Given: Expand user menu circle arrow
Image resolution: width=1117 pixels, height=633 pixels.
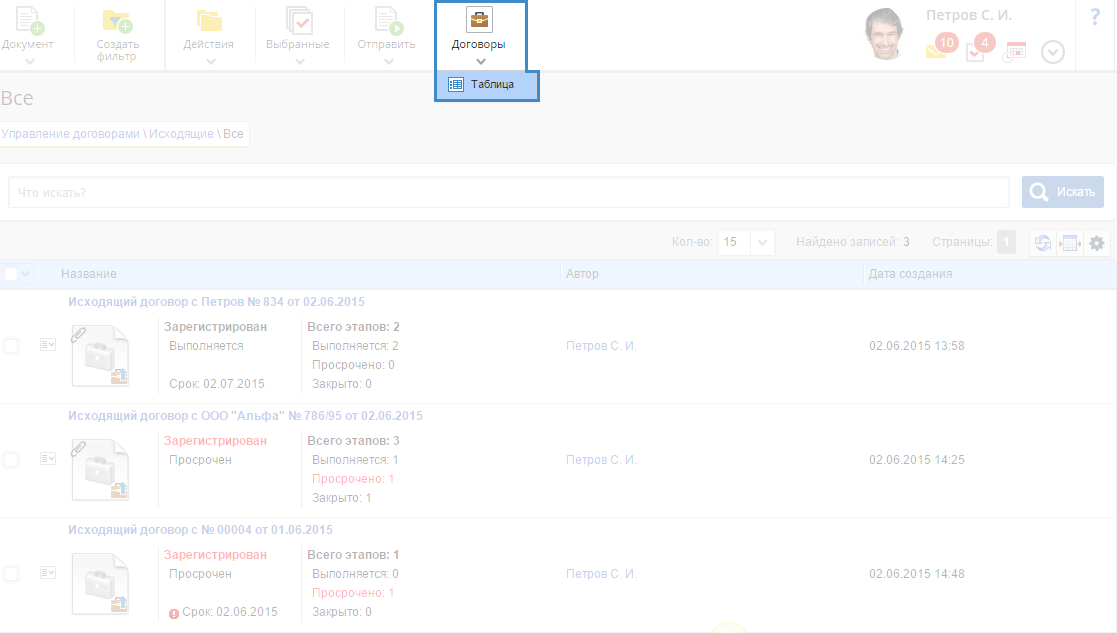Looking at the screenshot, I should [1052, 52].
